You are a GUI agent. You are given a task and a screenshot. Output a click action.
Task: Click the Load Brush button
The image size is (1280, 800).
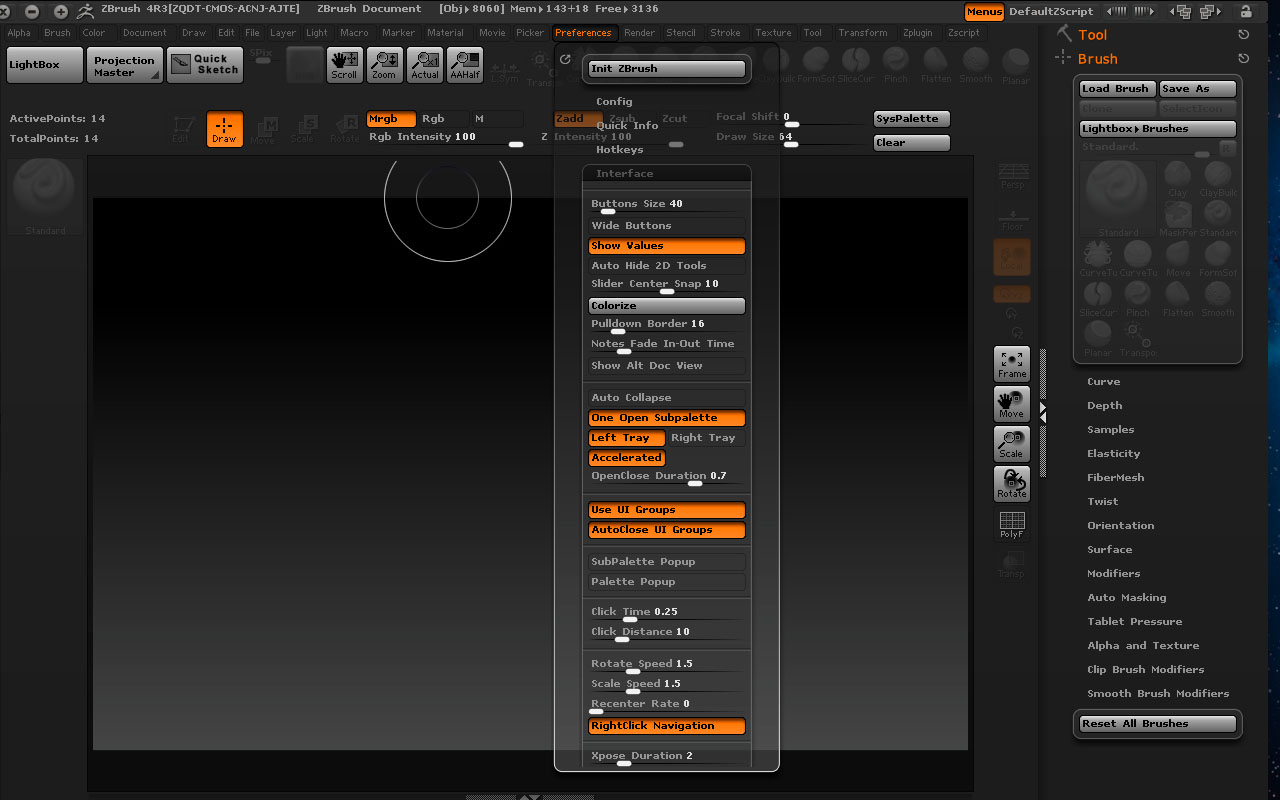(x=1117, y=89)
